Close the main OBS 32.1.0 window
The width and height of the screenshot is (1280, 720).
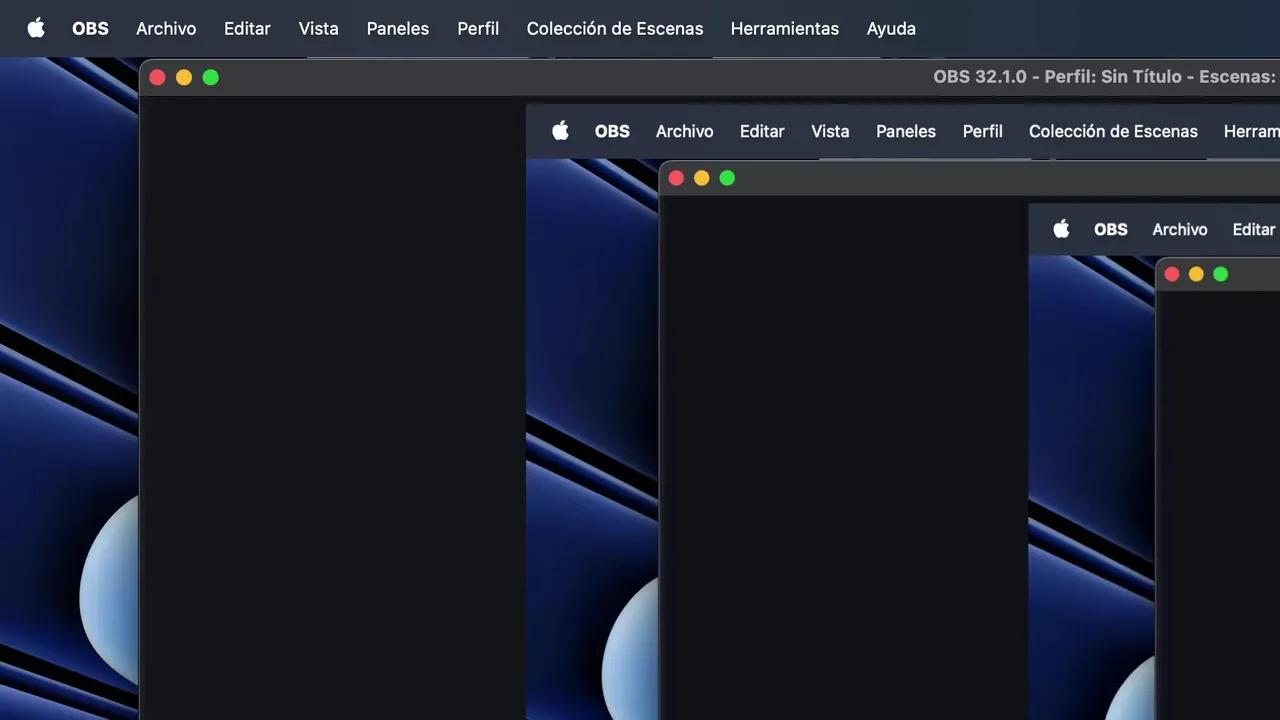157,77
